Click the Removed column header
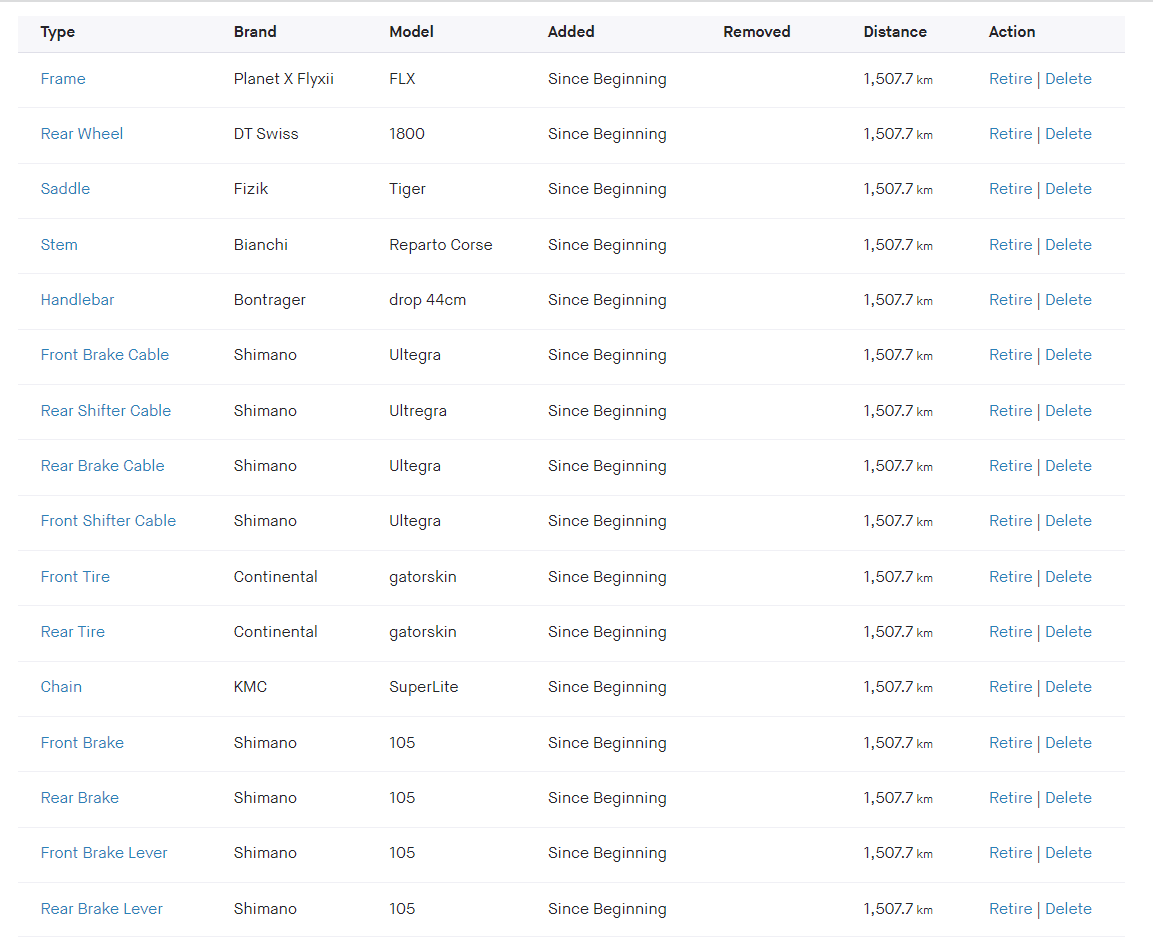1153x937 pixels. tap(757, 32)
